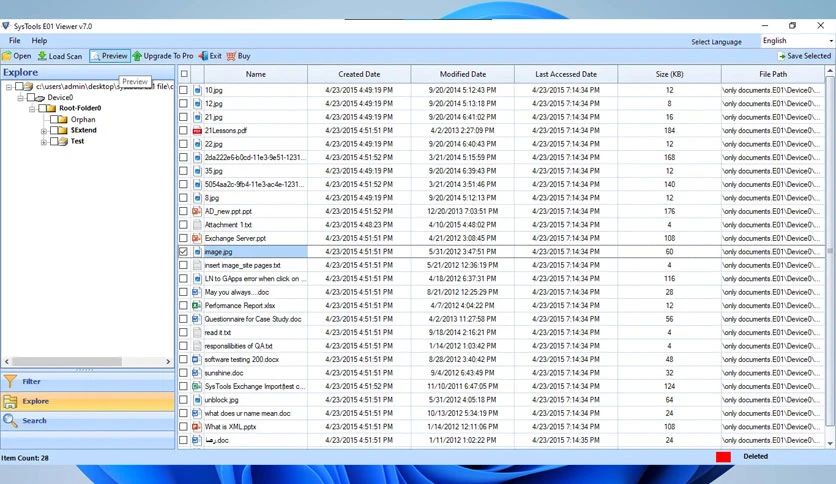This screenshot has height=484, width=836.
Task: Open the File menu
Action: click(14, 41)
